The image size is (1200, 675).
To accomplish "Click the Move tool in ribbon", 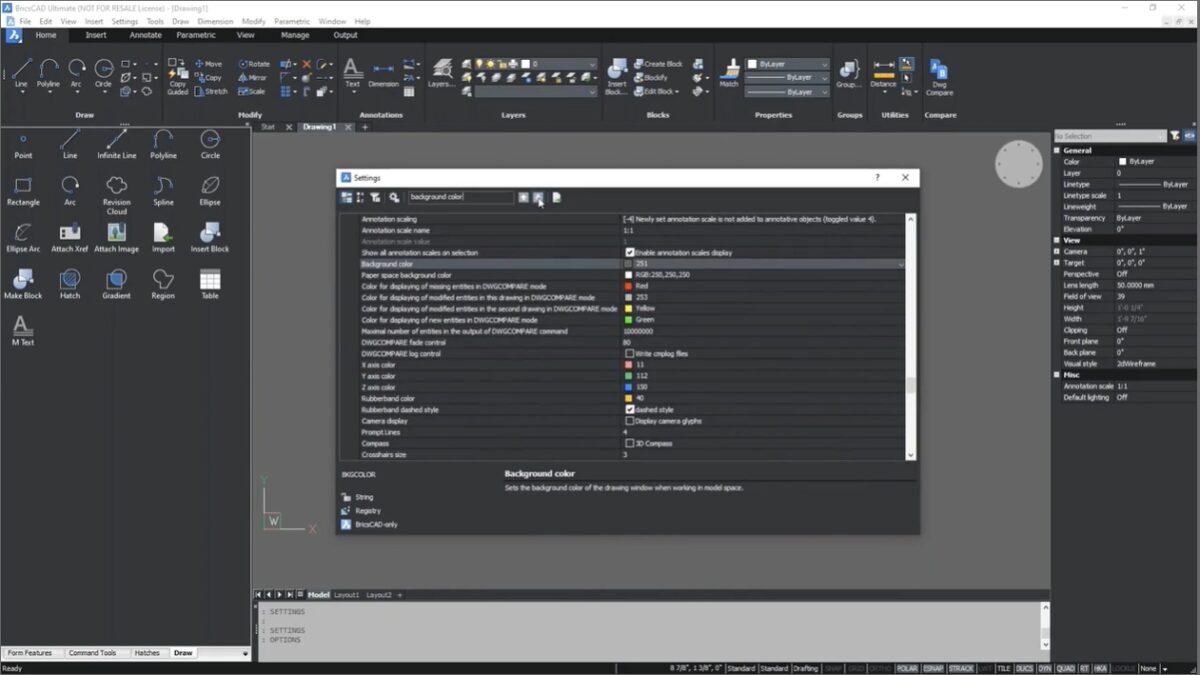I will [208, 64].
